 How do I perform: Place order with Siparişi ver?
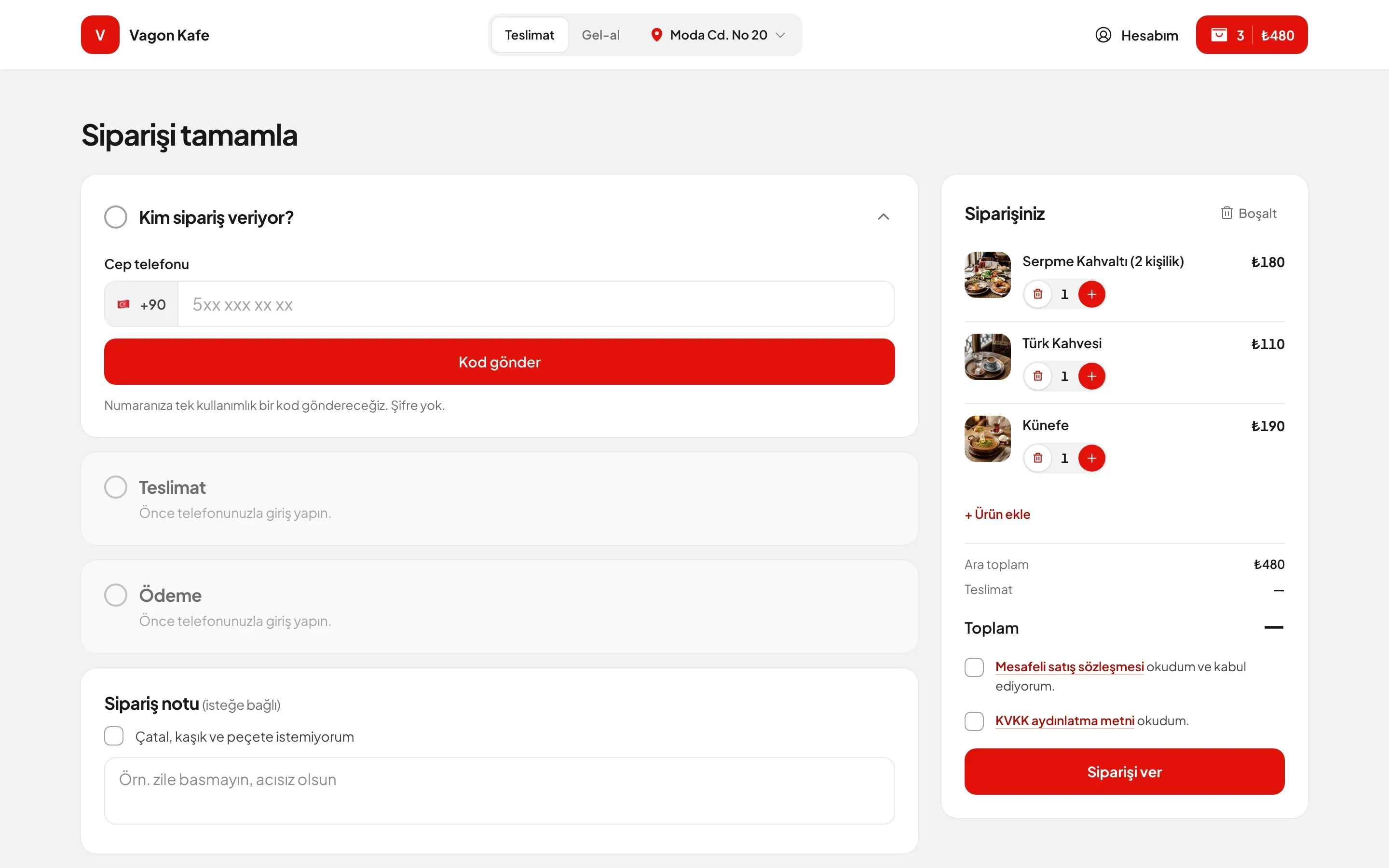[1124, 772]
